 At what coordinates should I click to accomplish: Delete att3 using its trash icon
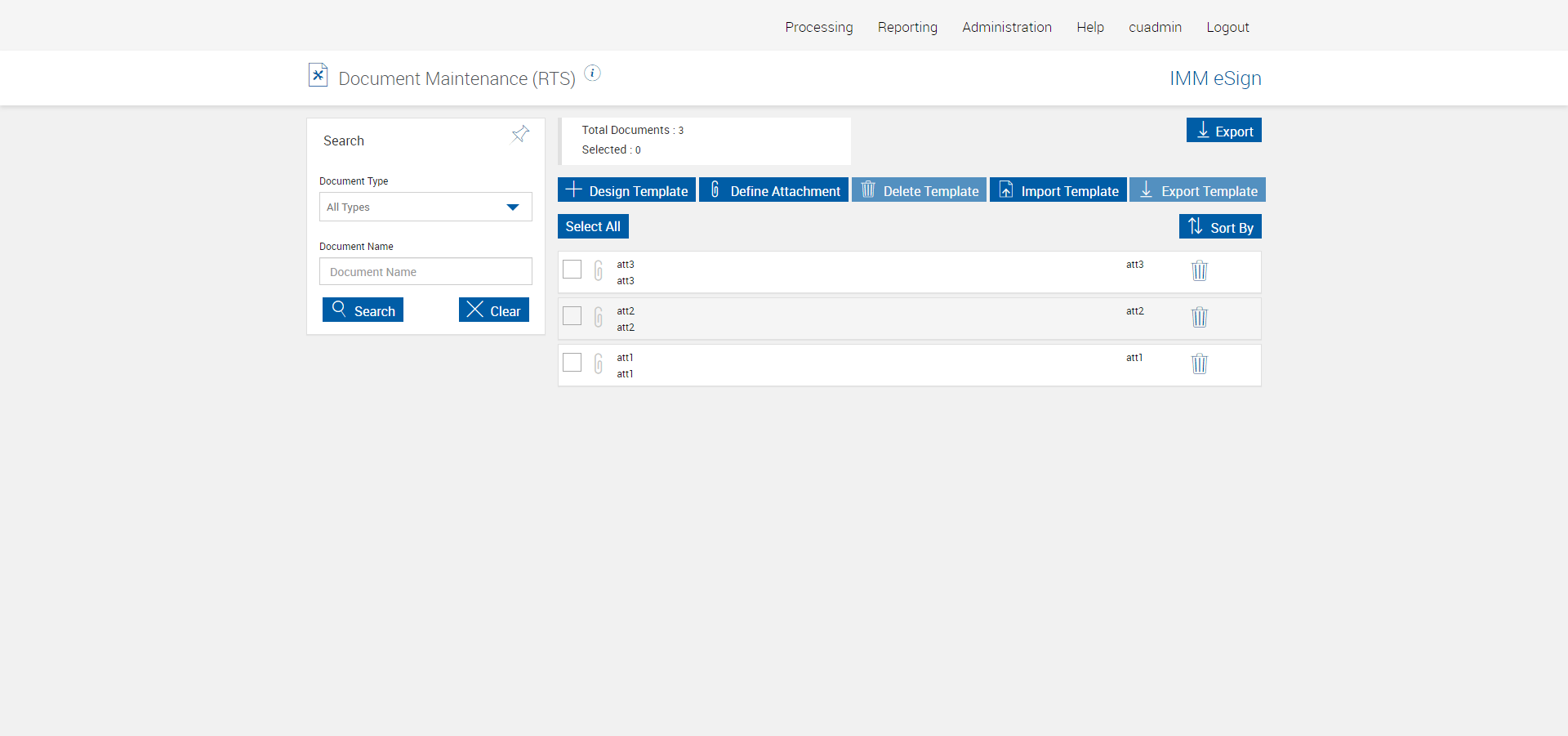1199,270
